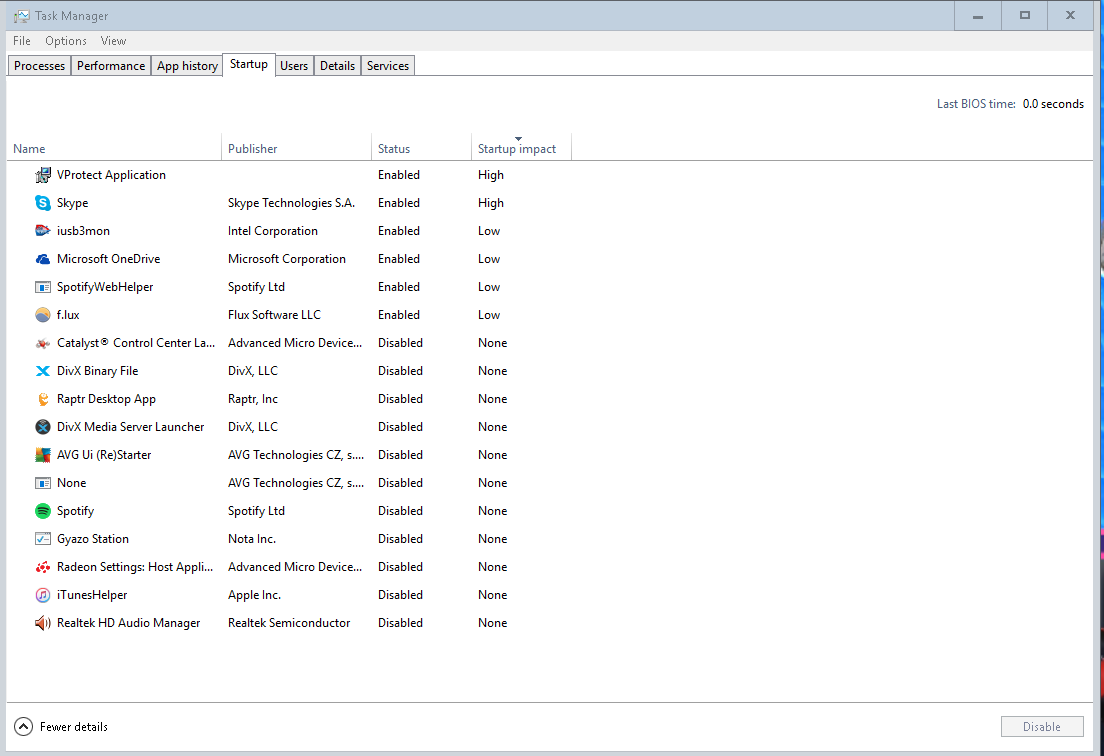Click Enabled status in the iusb3mon row
Viewport: 1104px width, 756px height.
click(399, 231)
